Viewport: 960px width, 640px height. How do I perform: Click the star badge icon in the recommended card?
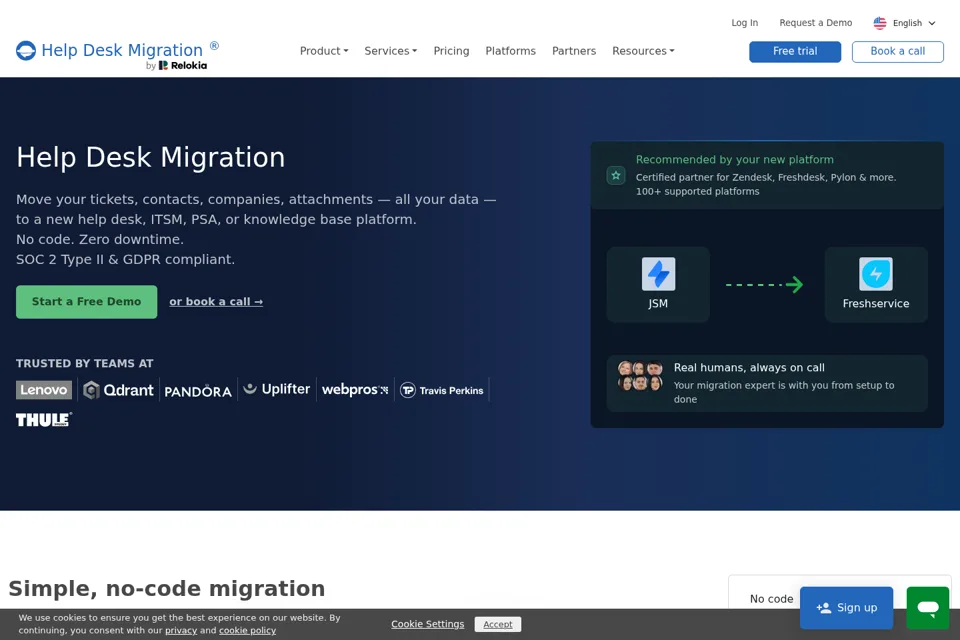coord(616,176)
